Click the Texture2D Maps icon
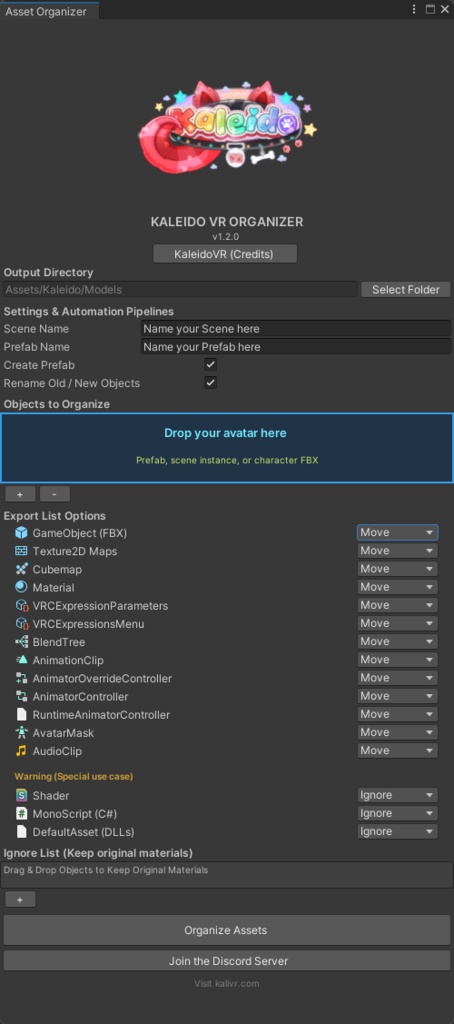This screenshot has width=454, height=1024. 22,551
